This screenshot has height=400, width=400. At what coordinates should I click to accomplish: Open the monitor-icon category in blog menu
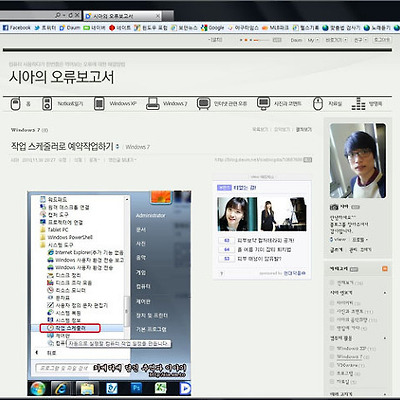click(x=279, y=104)
